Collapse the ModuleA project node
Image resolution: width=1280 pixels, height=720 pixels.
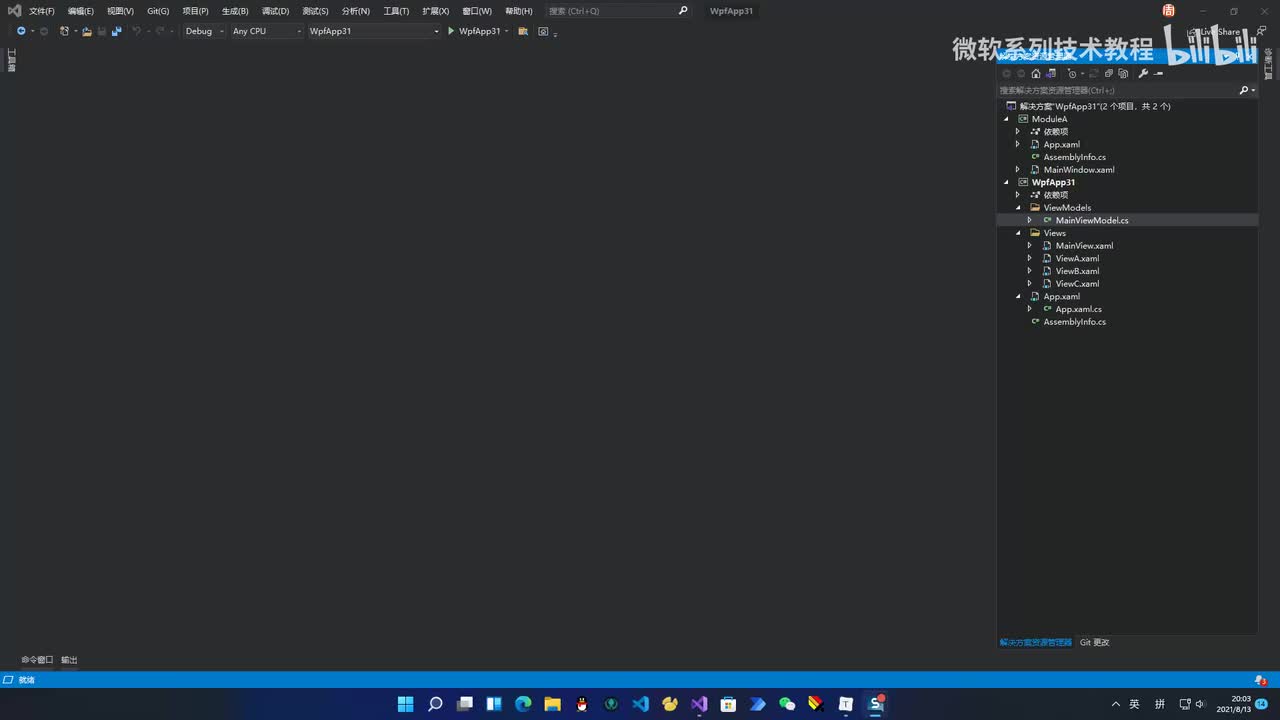pos(1007,119)
